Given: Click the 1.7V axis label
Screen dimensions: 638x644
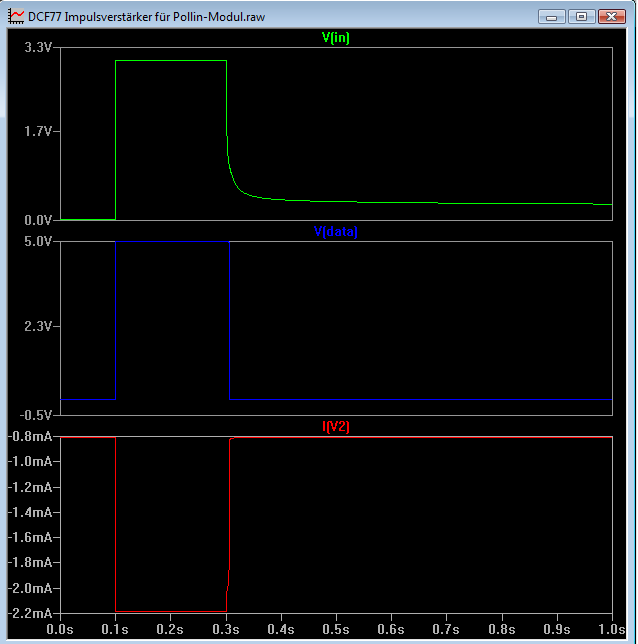Looking at the screenshot, I should pyautogui.click(x=37, y=131).
